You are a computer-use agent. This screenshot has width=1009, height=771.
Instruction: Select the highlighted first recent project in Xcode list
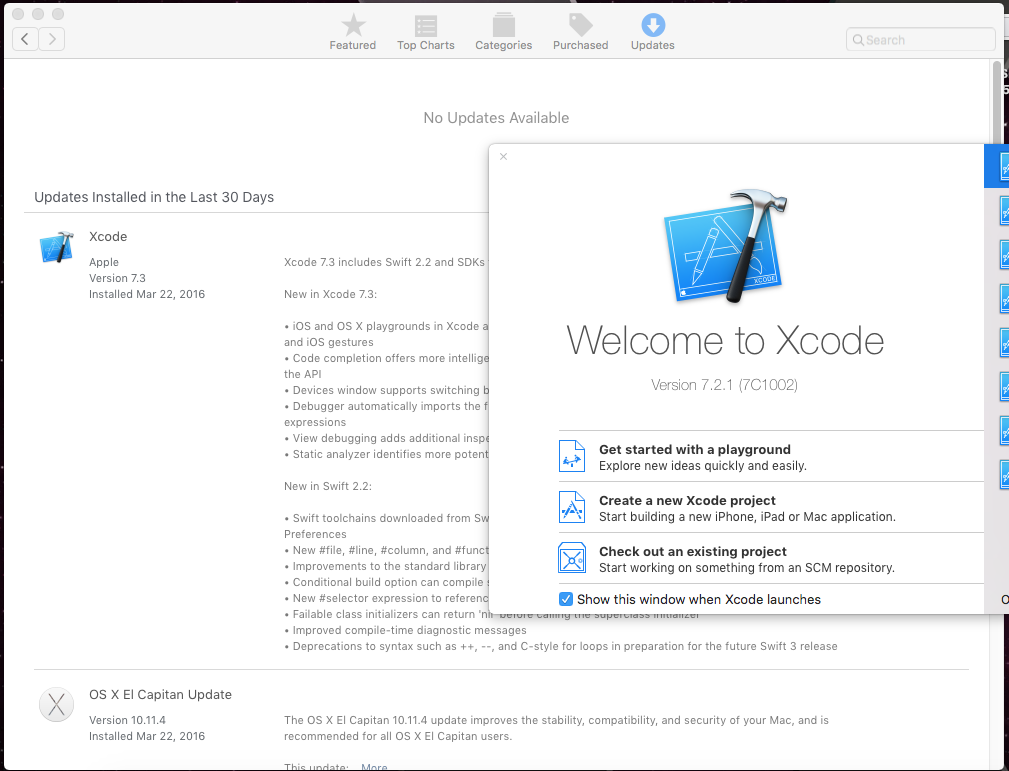[996, 167]
